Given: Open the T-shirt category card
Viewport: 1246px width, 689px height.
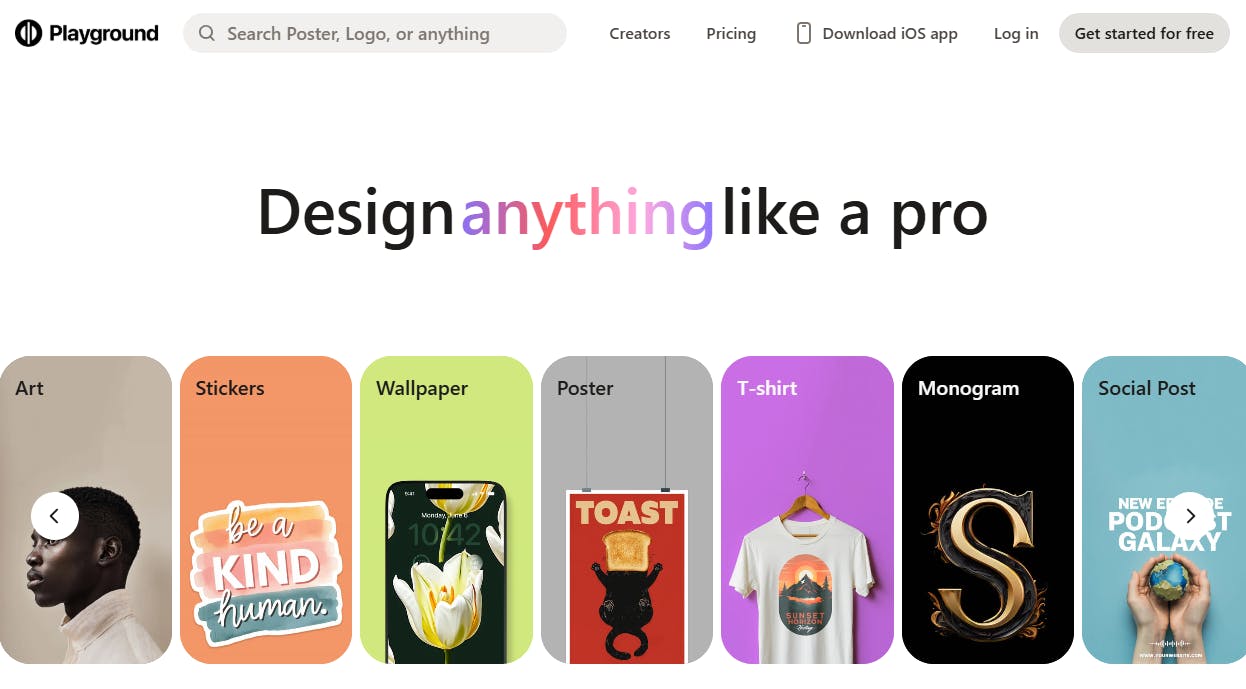Looking at the screenshot, I should click(807, 510).
